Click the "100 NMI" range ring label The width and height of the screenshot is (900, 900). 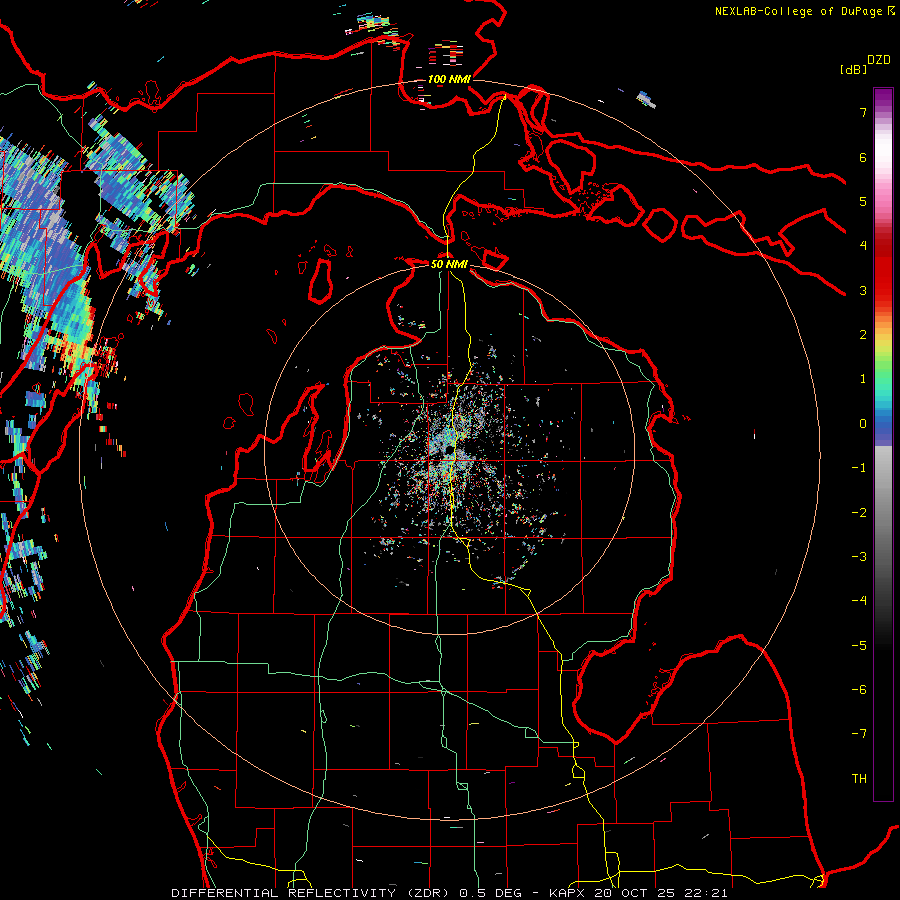pyautogui.click(x=449, y=79)
